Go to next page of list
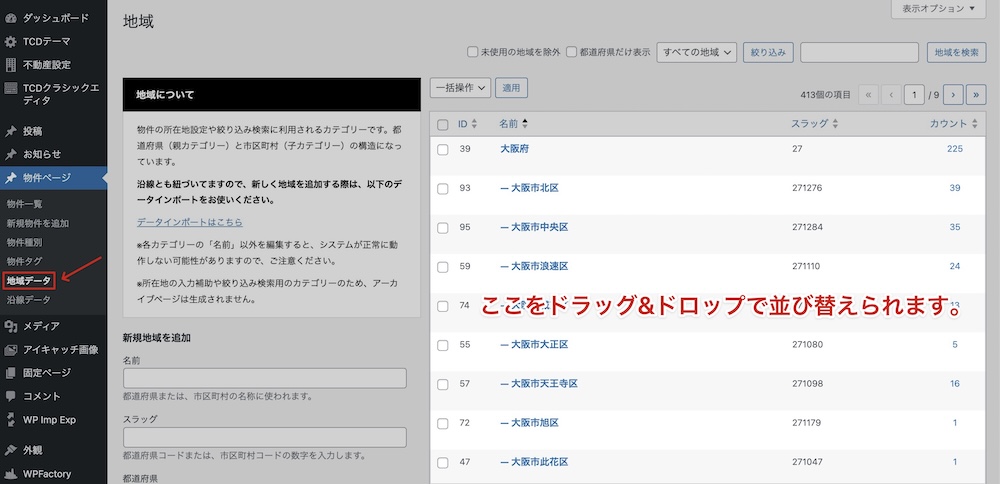Screen dimensions: 1000x484 [x=953, y=94]
